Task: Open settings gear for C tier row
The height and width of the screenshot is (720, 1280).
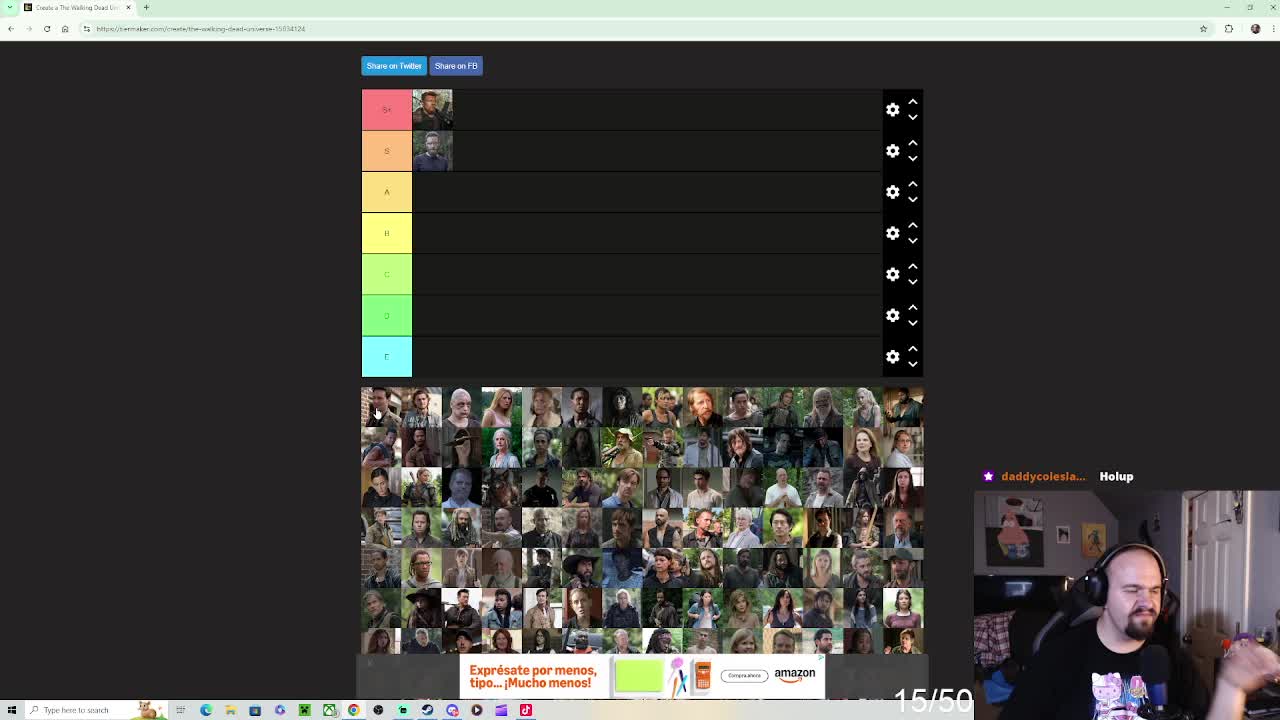Action: pyautogui.click(x=892, y=274)
